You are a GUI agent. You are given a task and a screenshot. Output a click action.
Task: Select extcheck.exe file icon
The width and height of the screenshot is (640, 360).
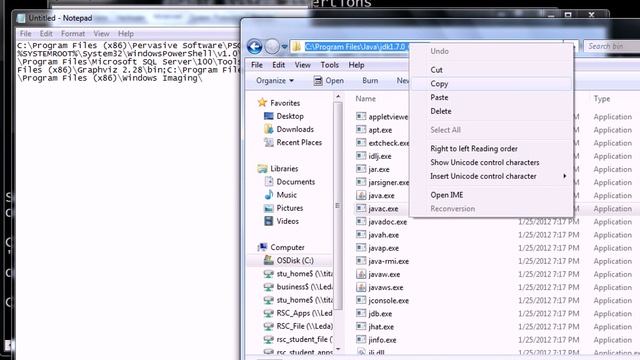point(361,143)
